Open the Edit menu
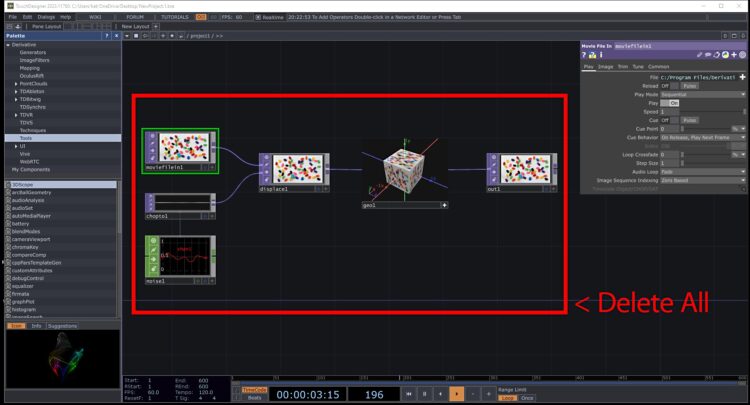Viewport: 750px width, 405px height. point(27,17)
